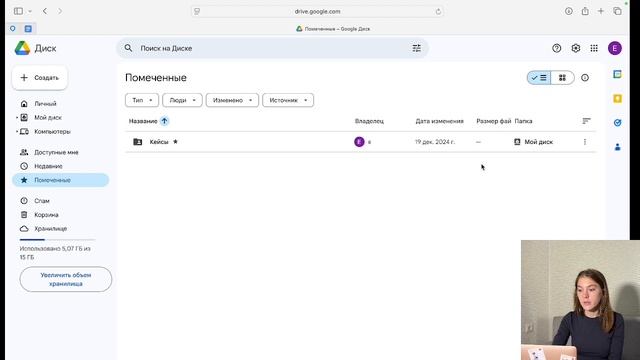Image resolution: width=640 pixels, height=360 pixels.
Task: Click the Поиск на Диске field
Action: (x=272, y=48)
